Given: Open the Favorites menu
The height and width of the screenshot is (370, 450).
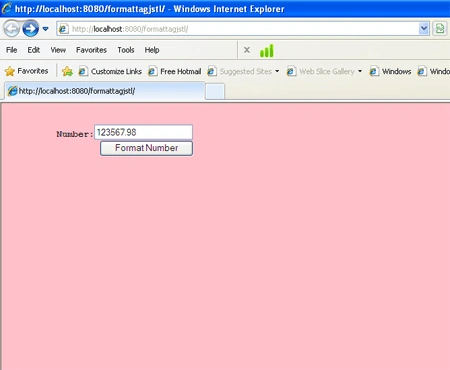Looking at the screenshot, I should click(91, 50).
